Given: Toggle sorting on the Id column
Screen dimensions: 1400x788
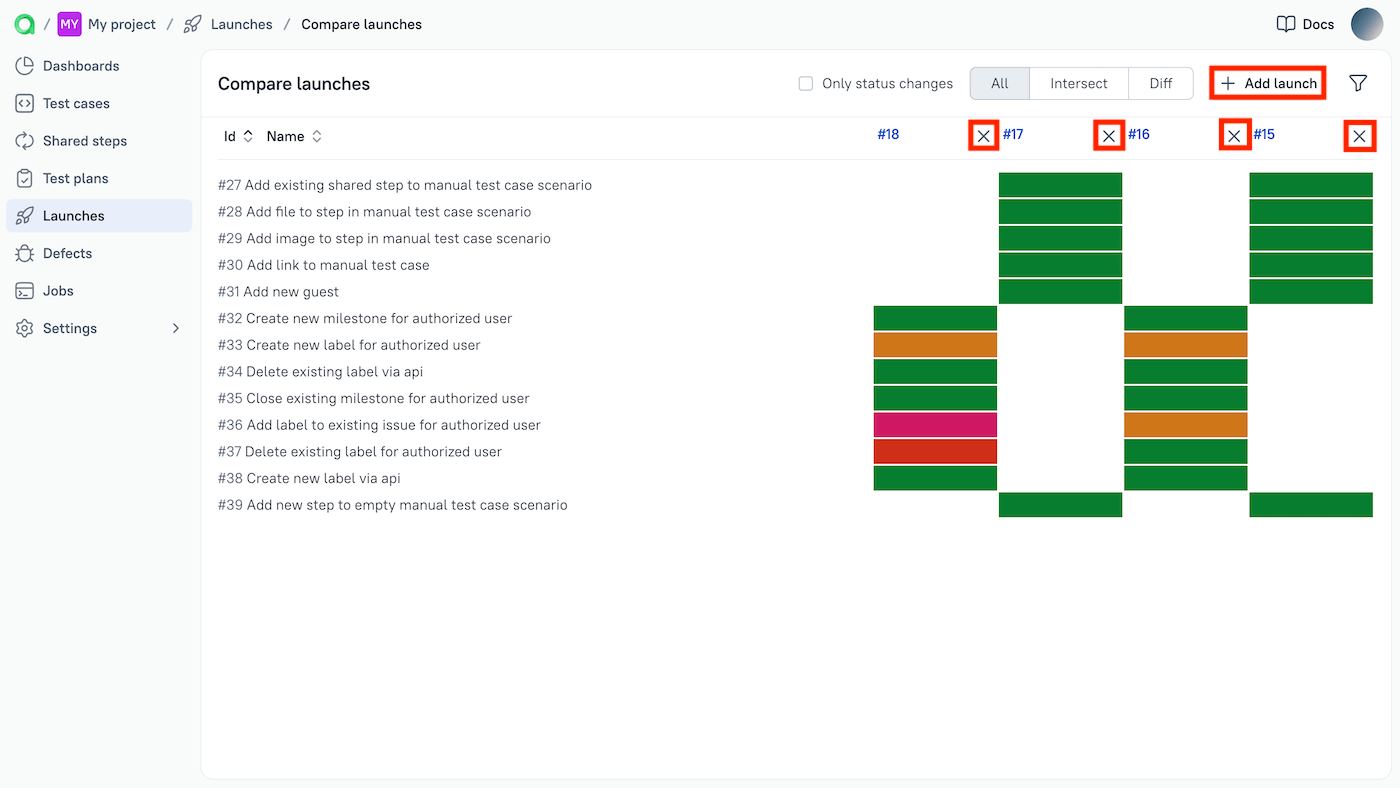Looking at the screenshot, I should (x=247, y=135).
